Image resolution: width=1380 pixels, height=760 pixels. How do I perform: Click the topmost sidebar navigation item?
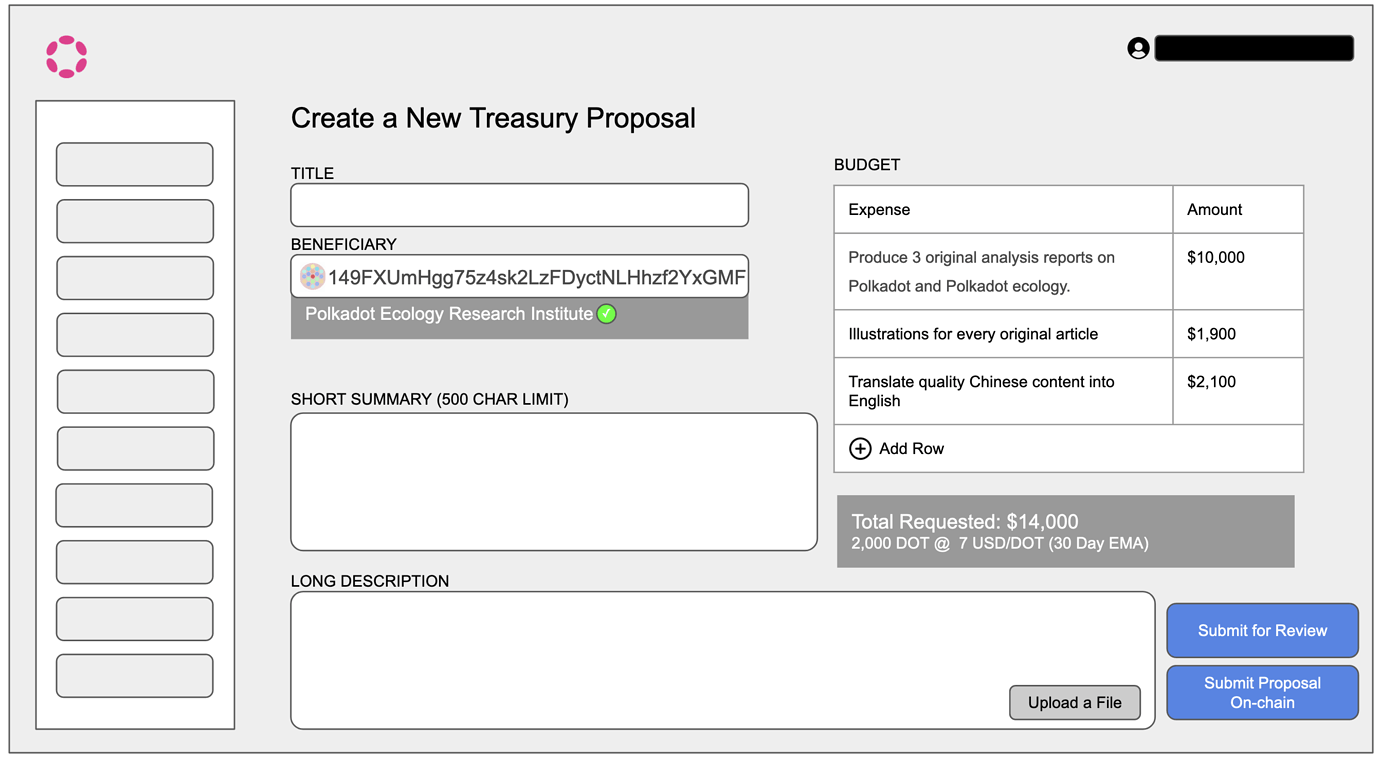134,164
